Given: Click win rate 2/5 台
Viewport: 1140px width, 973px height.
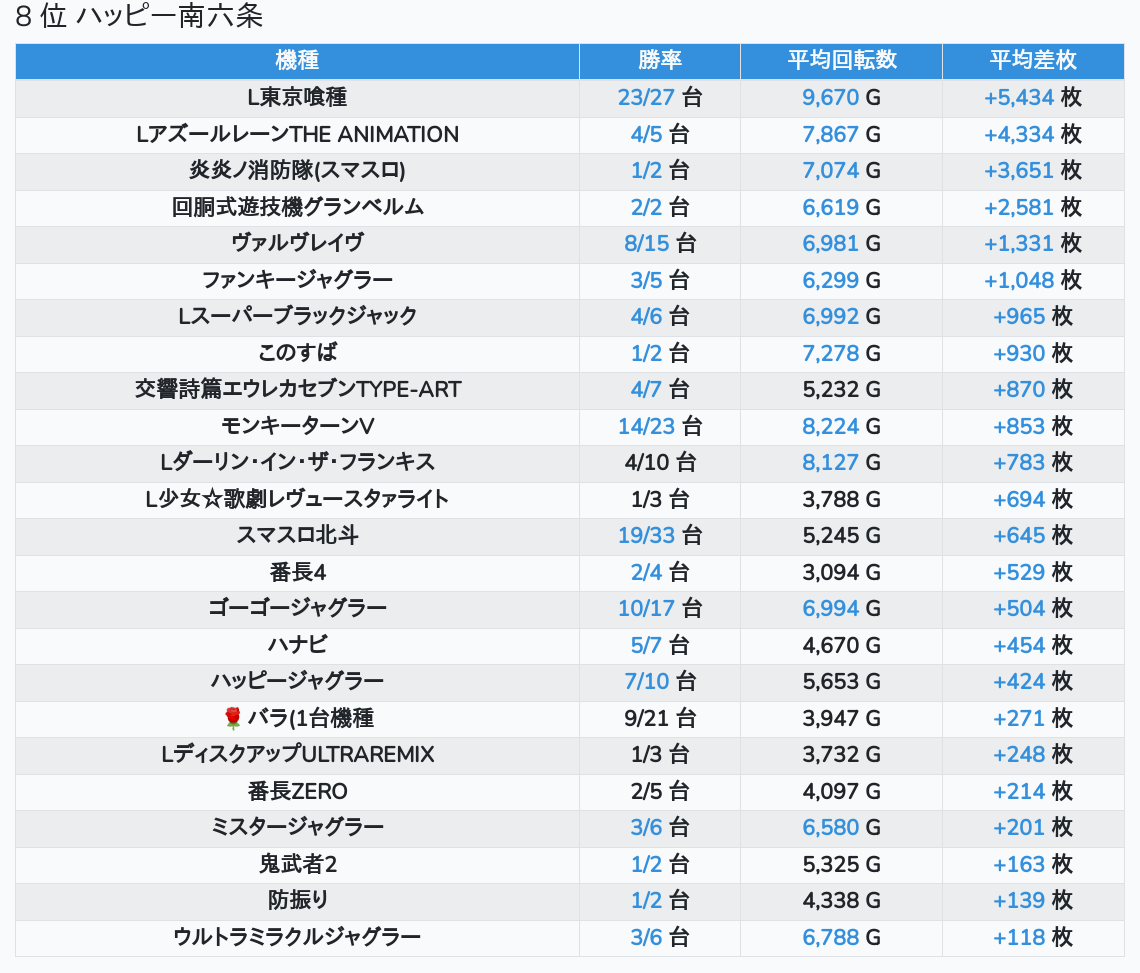Looking at the screenshot, I should [660, 792].
